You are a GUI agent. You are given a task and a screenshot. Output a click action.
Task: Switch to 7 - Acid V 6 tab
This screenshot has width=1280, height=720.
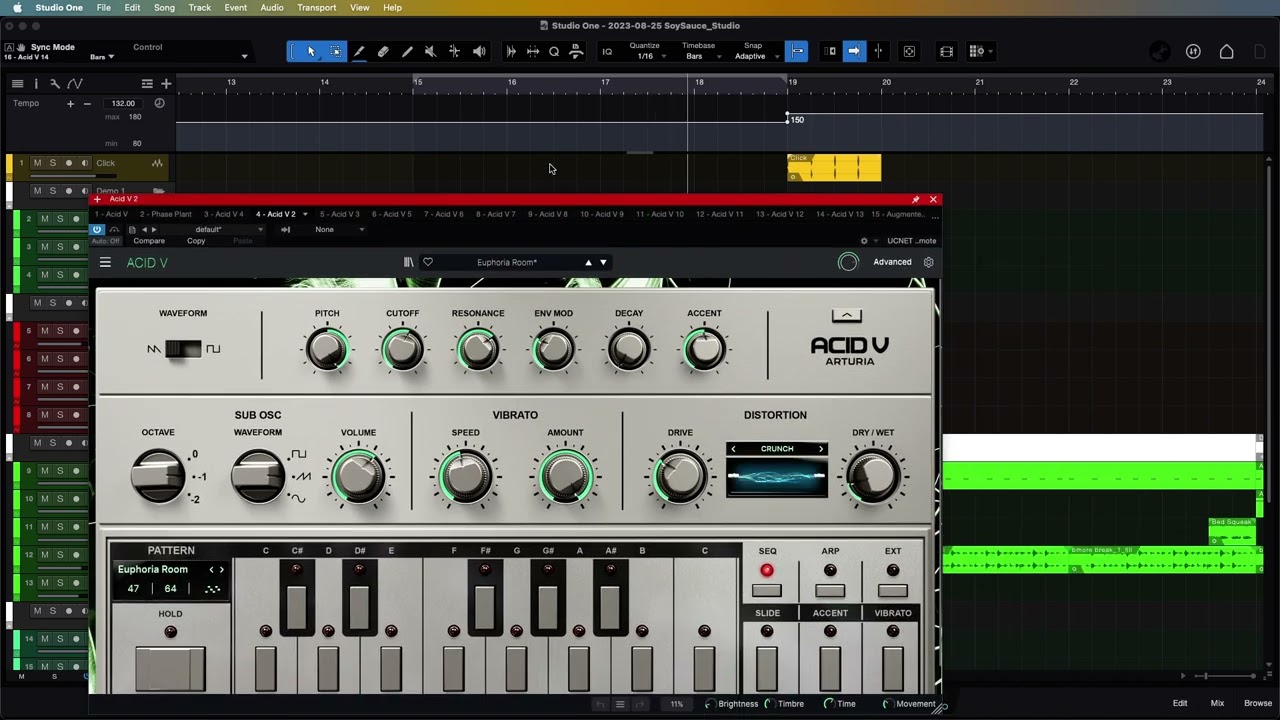click(444, 214)
